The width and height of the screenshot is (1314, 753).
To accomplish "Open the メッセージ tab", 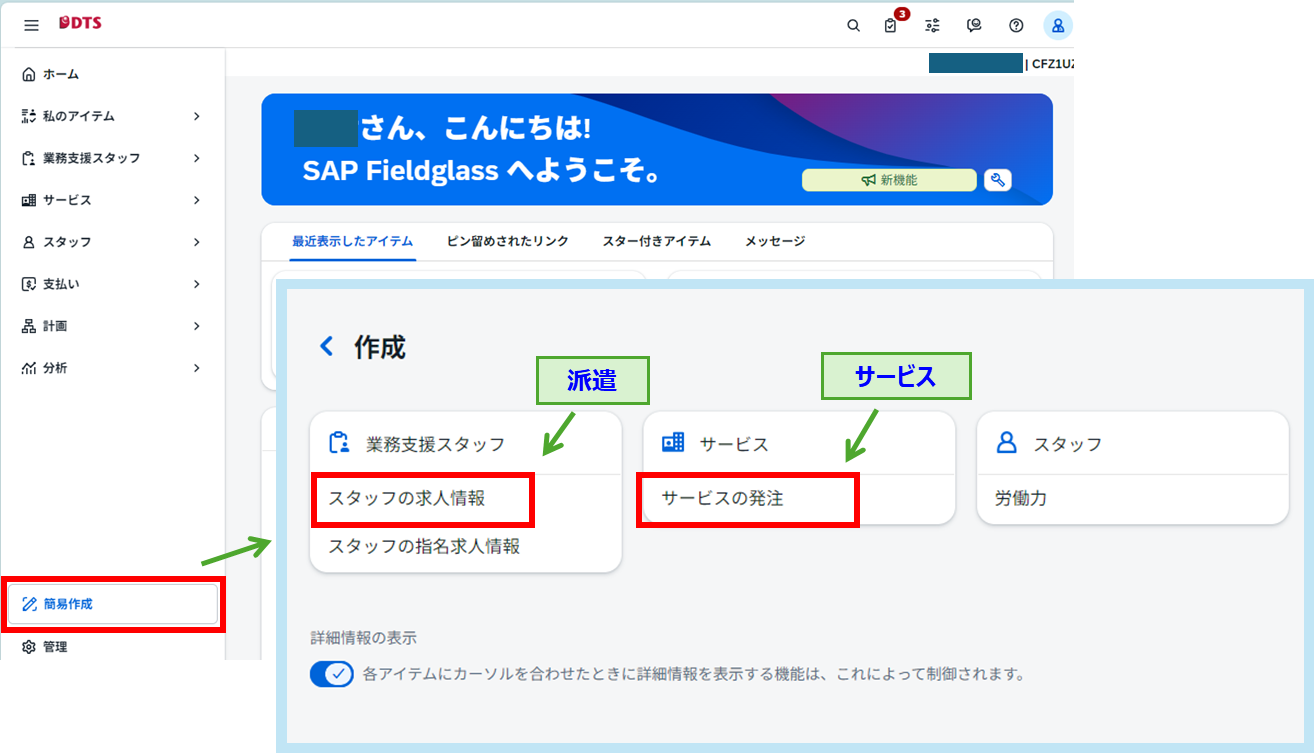I will point(774,241).
